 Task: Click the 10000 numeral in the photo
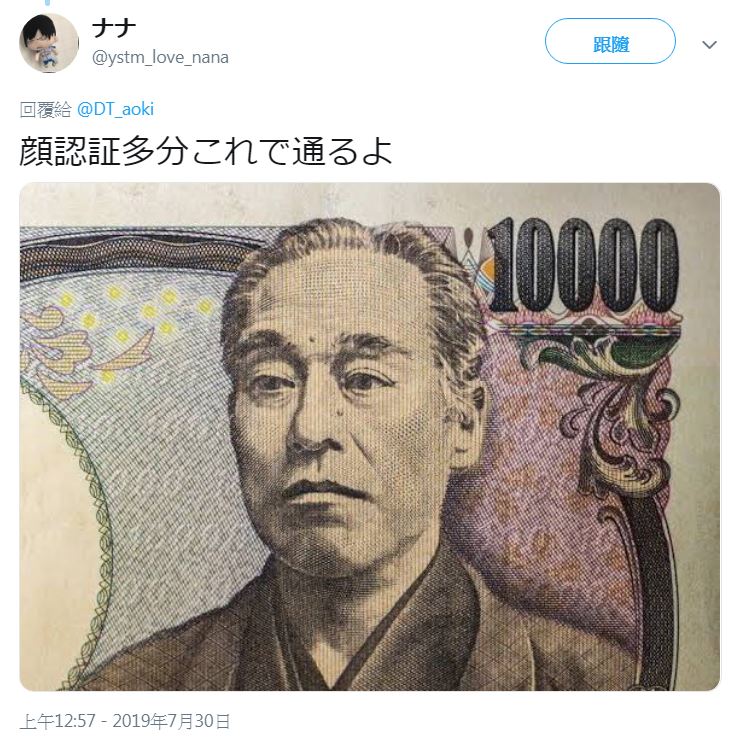point(584,264)
